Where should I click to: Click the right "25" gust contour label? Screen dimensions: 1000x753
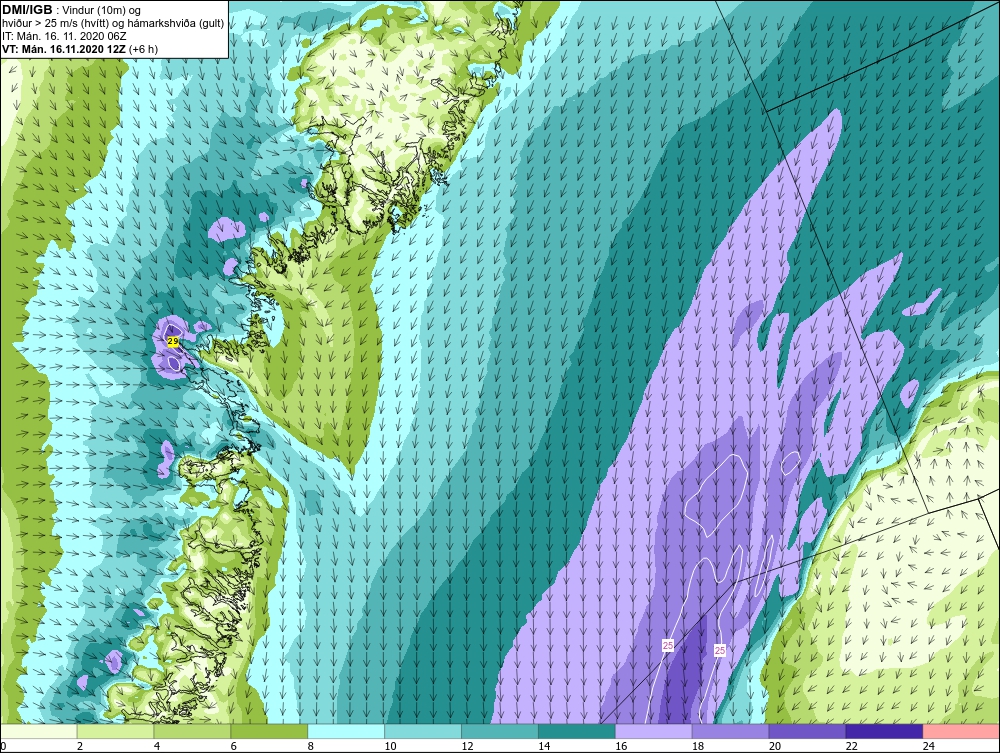[x=720, y=651]
